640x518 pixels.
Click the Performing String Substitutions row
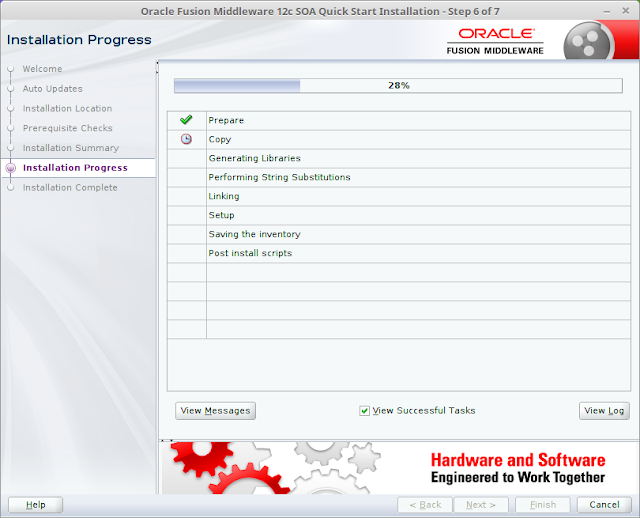[399, 178]
